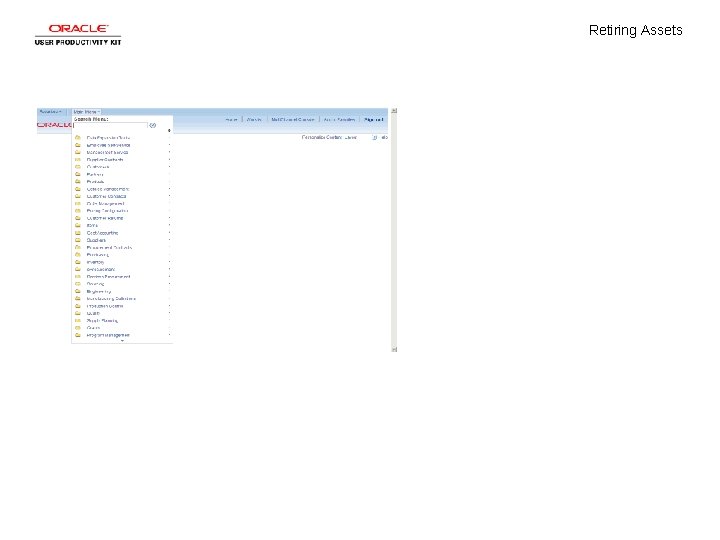This screenshot has height=540, width=720.
Task: Select Purchasing menu item
Action: [98, 255]
